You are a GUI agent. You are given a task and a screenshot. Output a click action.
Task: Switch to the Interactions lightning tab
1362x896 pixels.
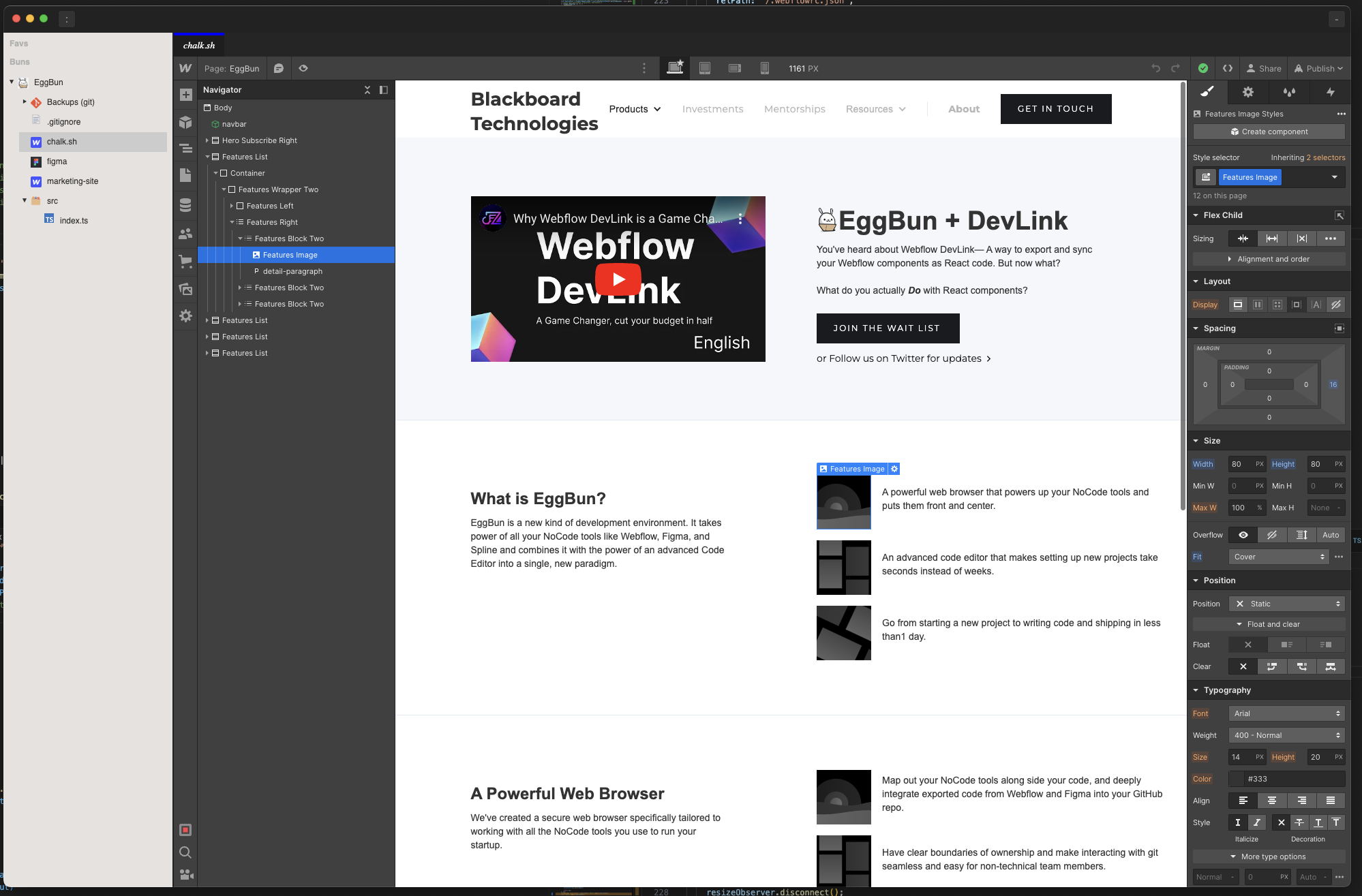click(x=1330, y=92)
